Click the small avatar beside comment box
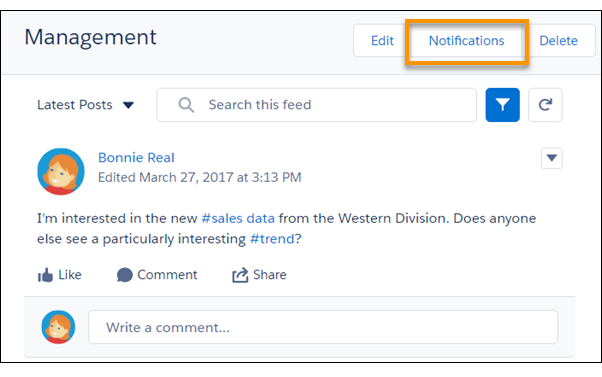 [x=58, y=327]
